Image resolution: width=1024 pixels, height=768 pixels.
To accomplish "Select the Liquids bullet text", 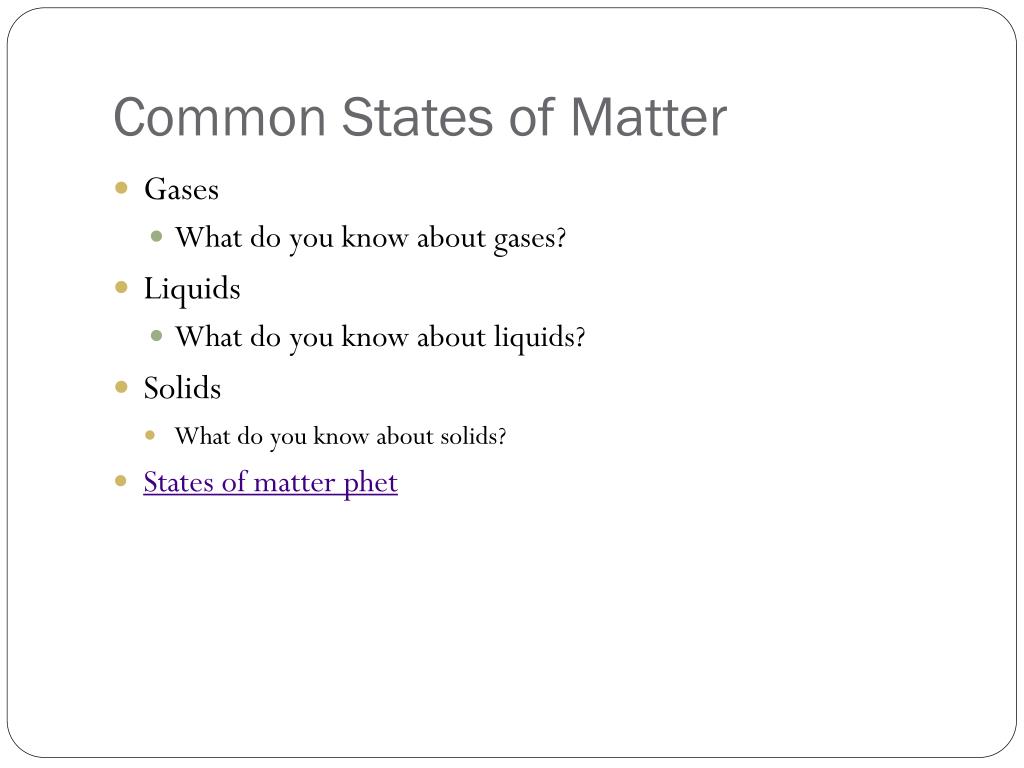I will tap(192, 289).
